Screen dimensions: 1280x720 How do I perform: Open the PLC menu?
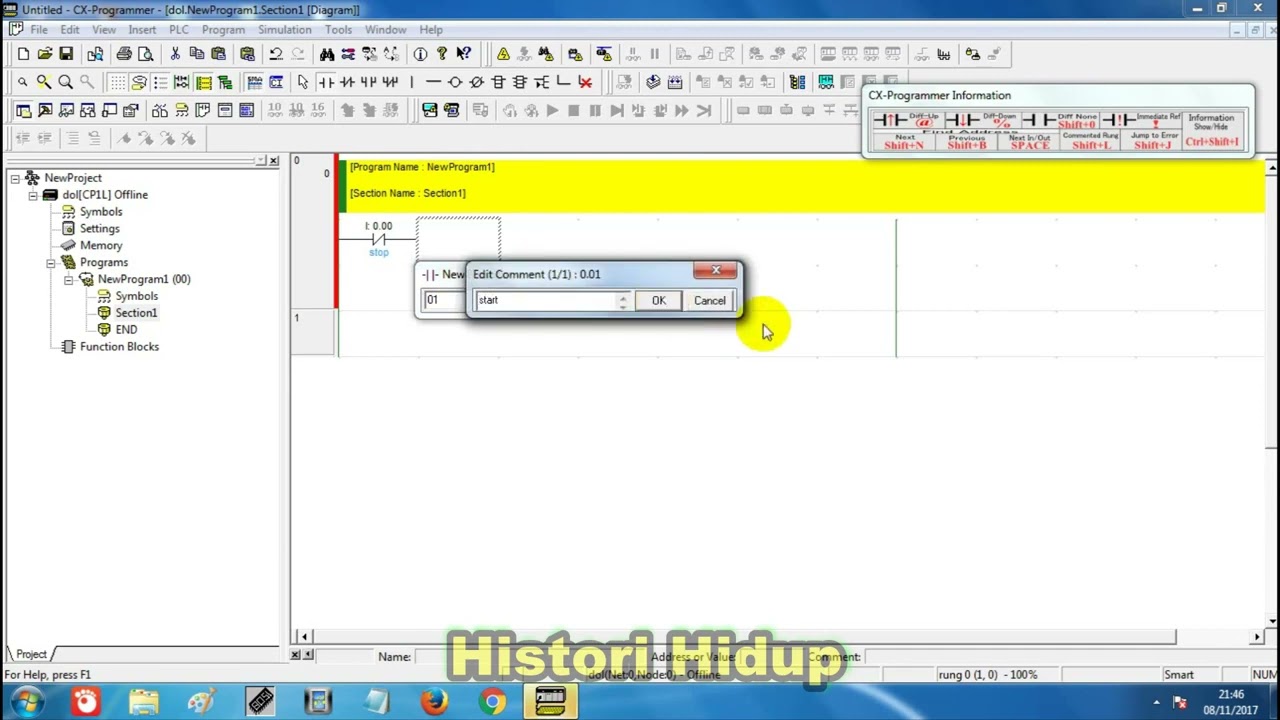(x=179, y=30)
